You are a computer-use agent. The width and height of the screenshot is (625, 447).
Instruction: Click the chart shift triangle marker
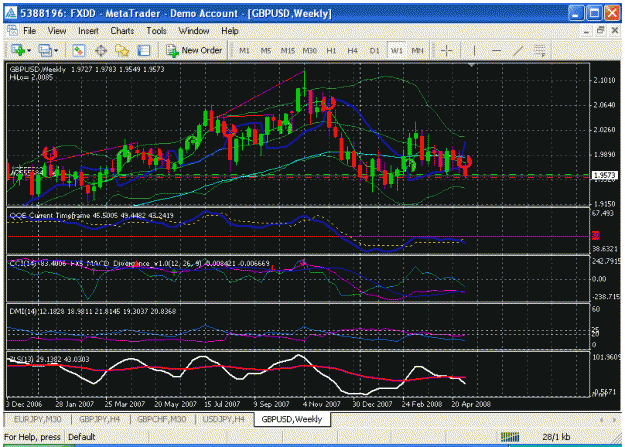[471, 65]
